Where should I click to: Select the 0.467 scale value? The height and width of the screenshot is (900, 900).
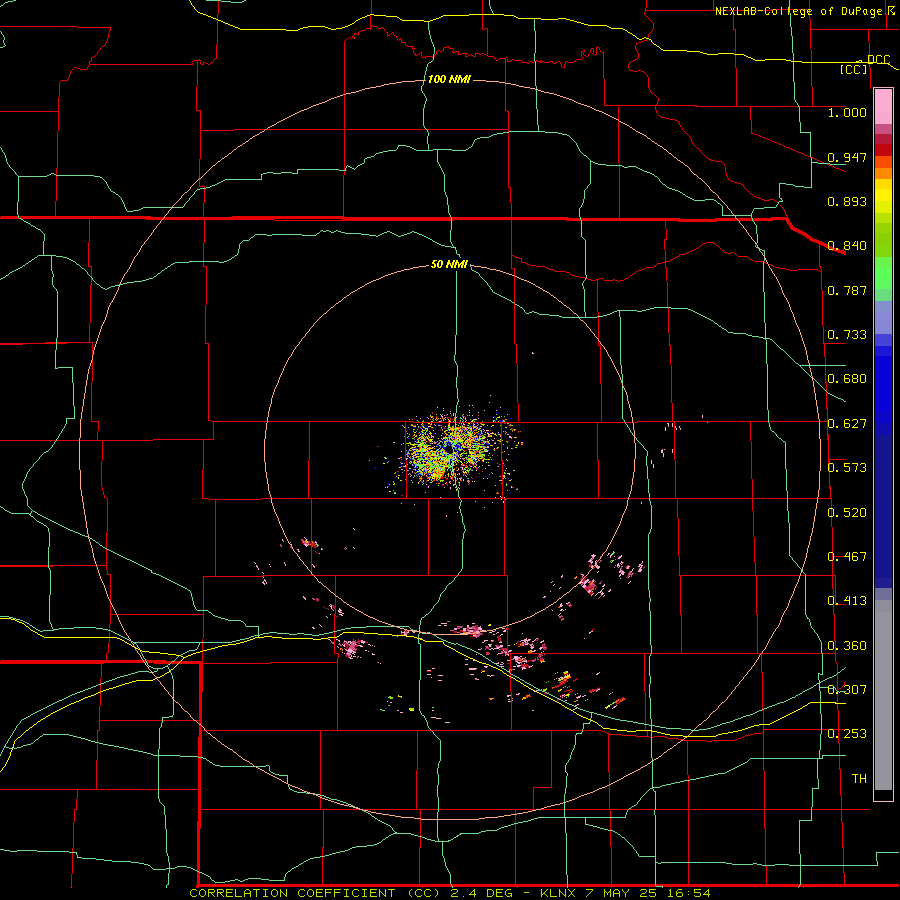click(847, 557)
